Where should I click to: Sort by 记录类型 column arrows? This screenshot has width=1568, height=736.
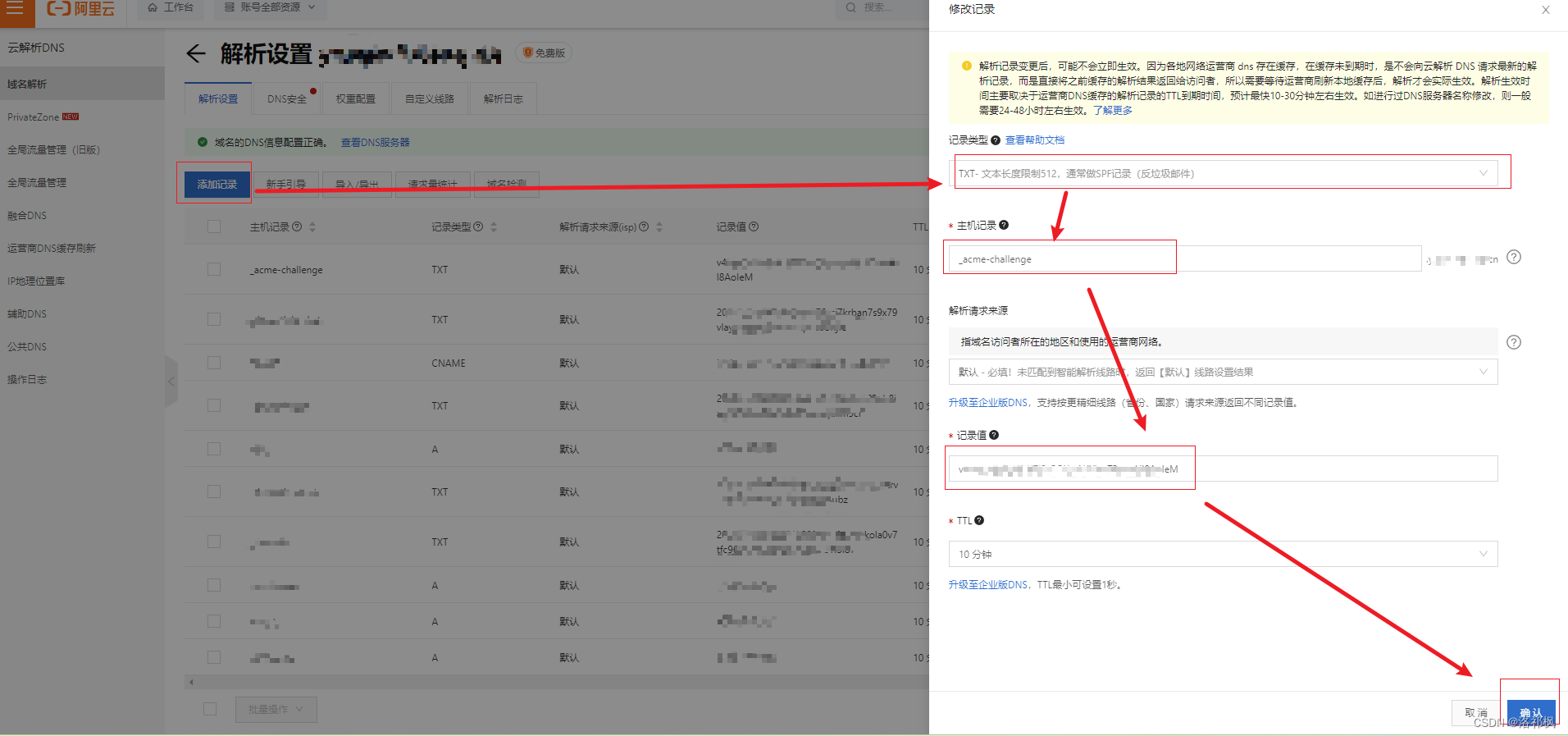coord(494,226)
